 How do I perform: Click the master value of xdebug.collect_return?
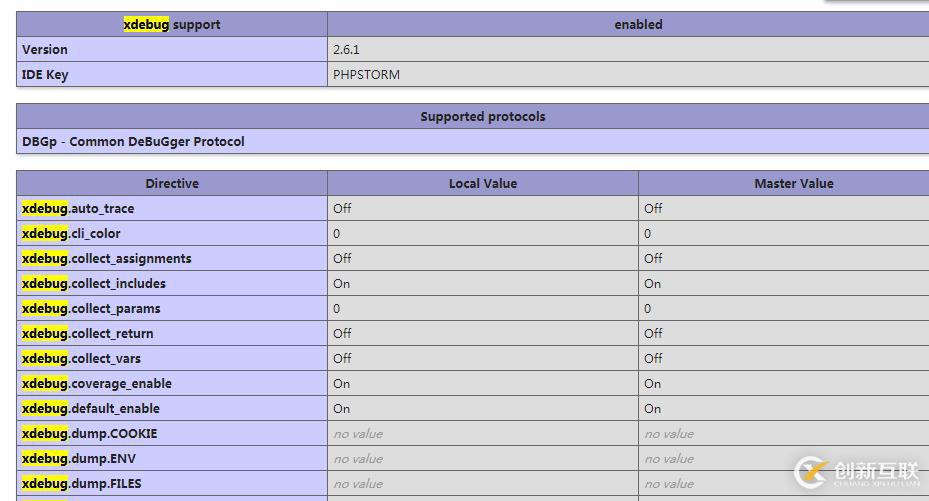point(653,333)
